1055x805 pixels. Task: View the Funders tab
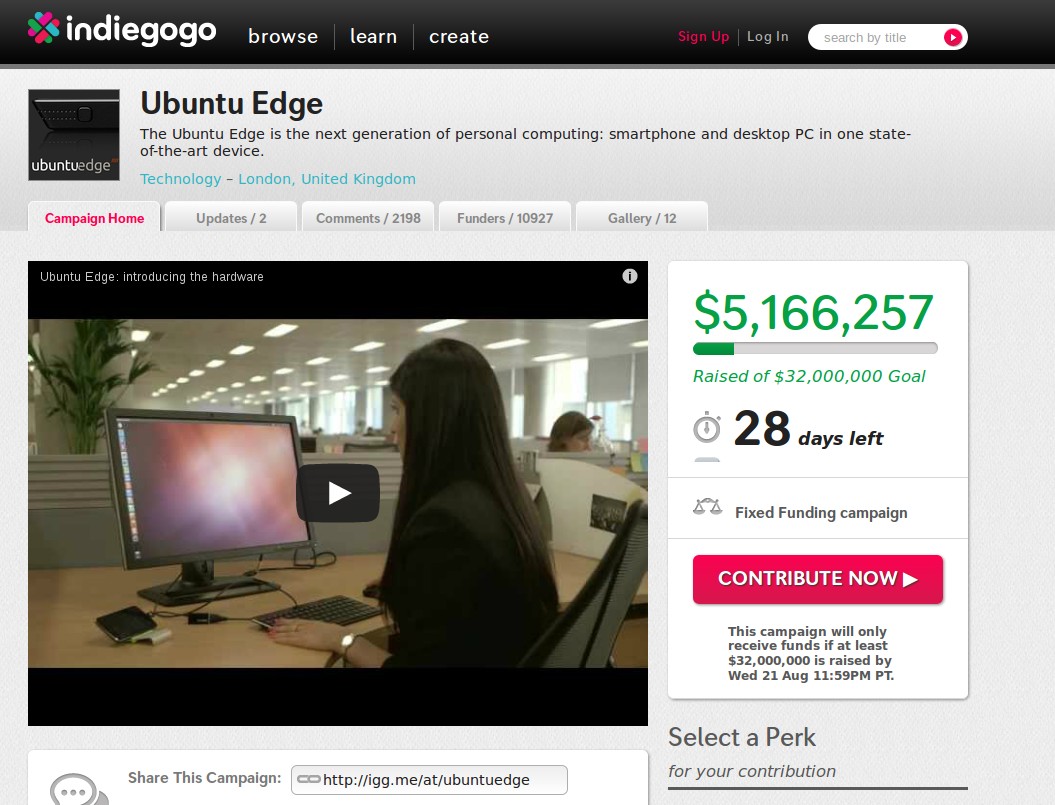[x=505, y=217]
